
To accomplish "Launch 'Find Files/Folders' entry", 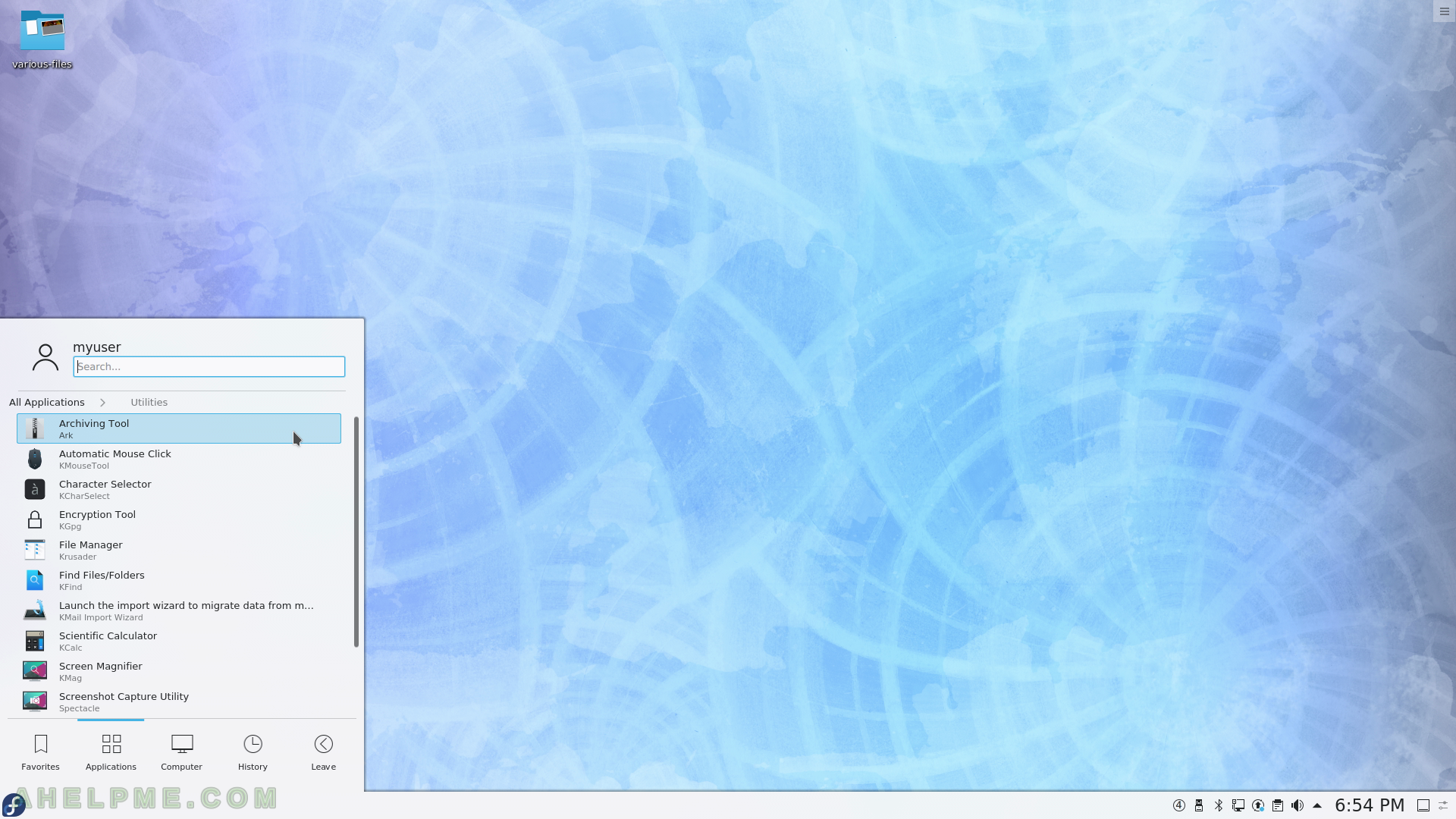I will pos(179,580).
